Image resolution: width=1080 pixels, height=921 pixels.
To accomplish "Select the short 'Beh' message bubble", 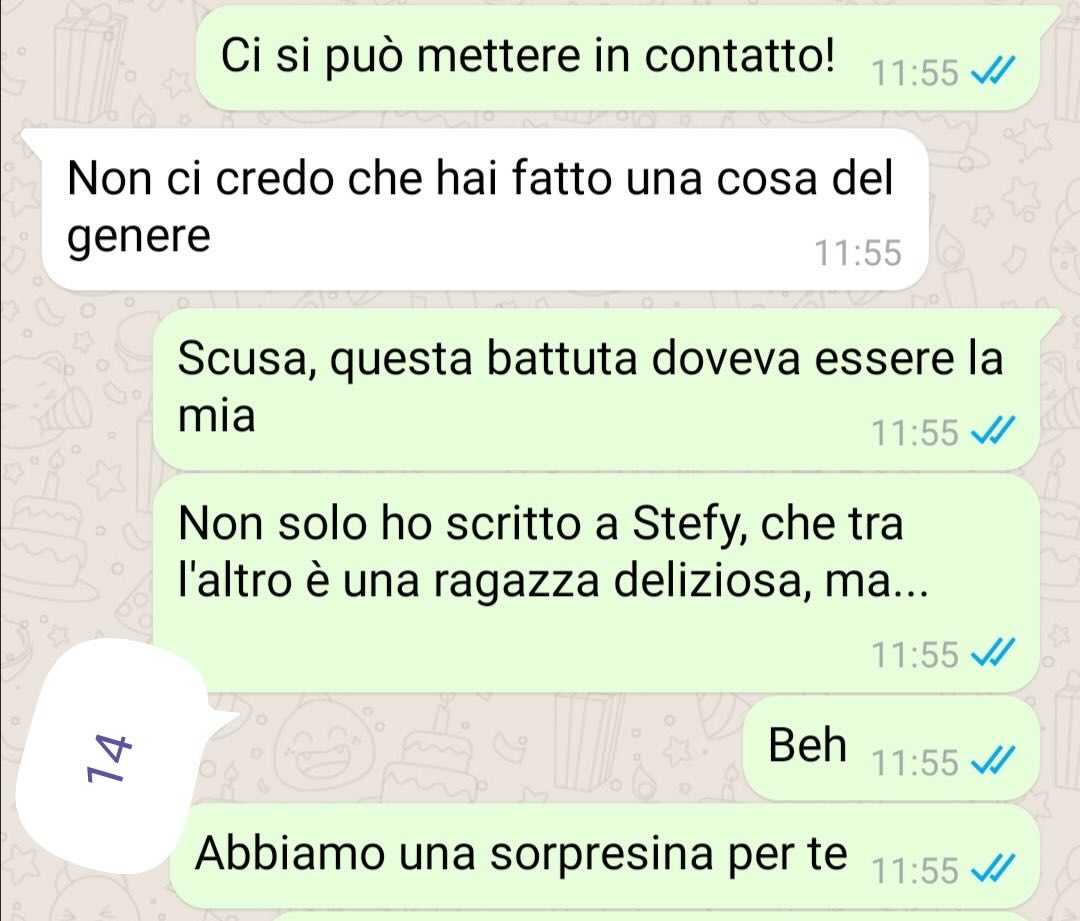I will coord(891,748).
